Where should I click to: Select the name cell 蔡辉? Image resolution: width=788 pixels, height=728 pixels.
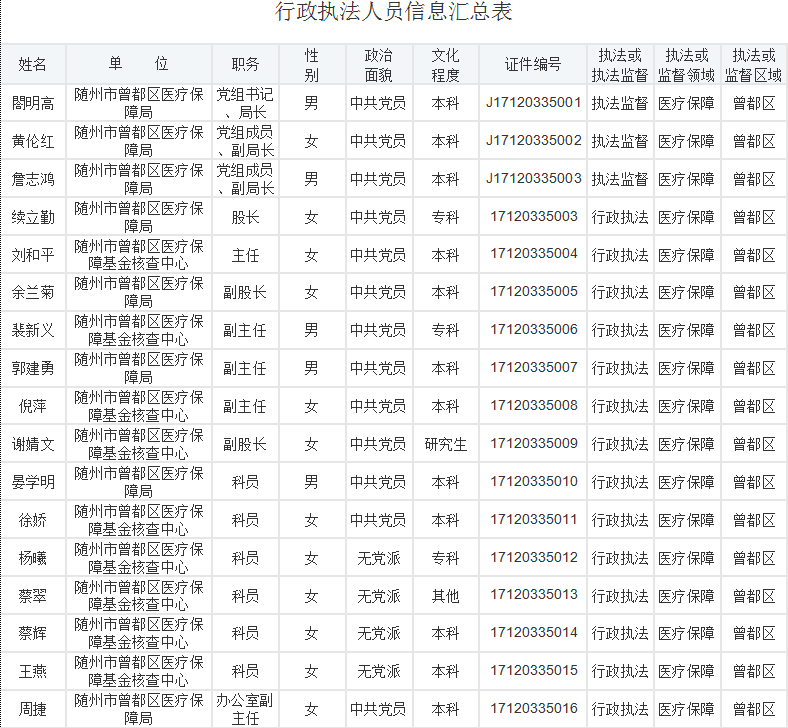click(x=33, y=634)
